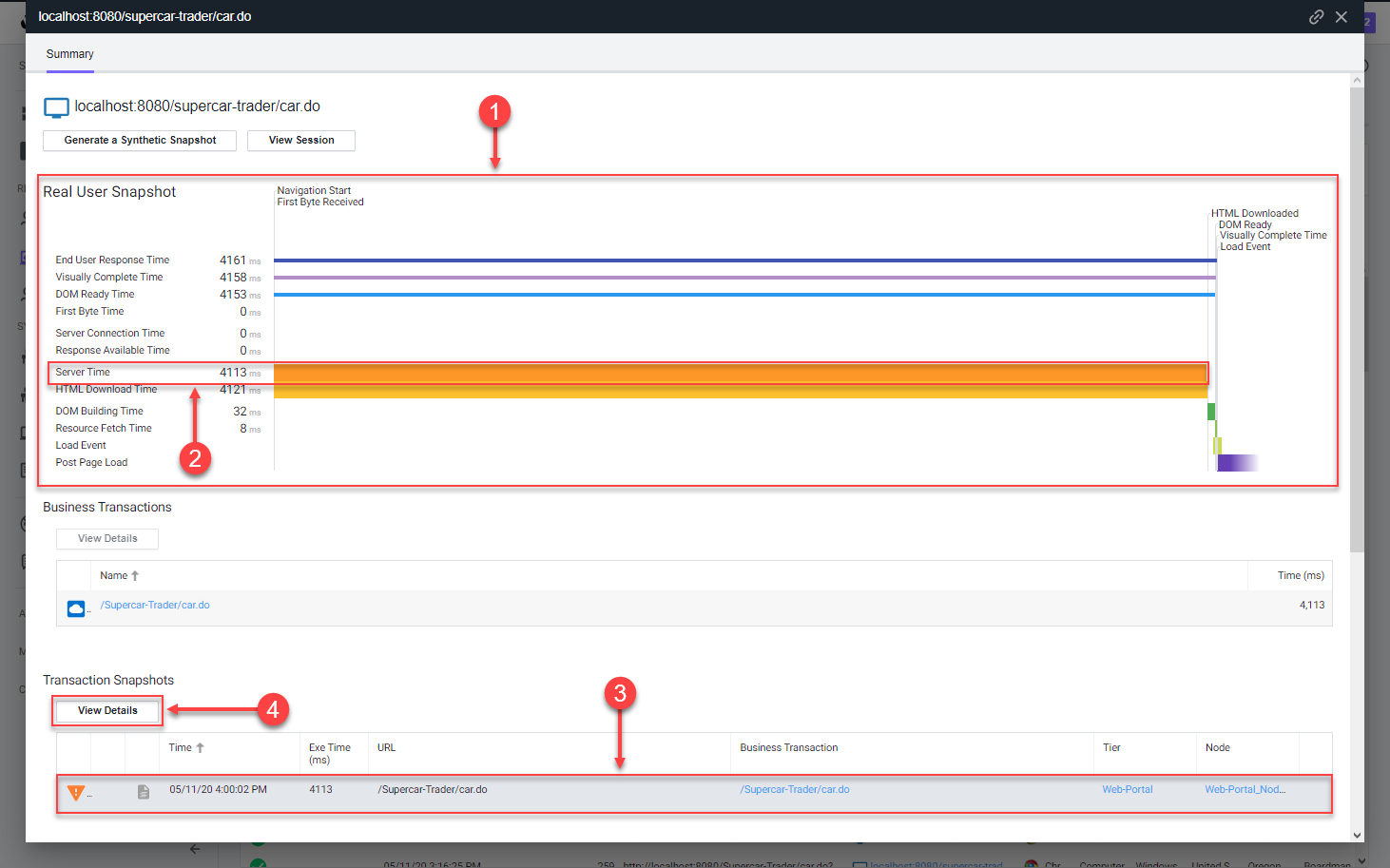Screen dimensions: 1390x868
Task: Open the Web-Portal_Node link
Action: [1244, 790]
